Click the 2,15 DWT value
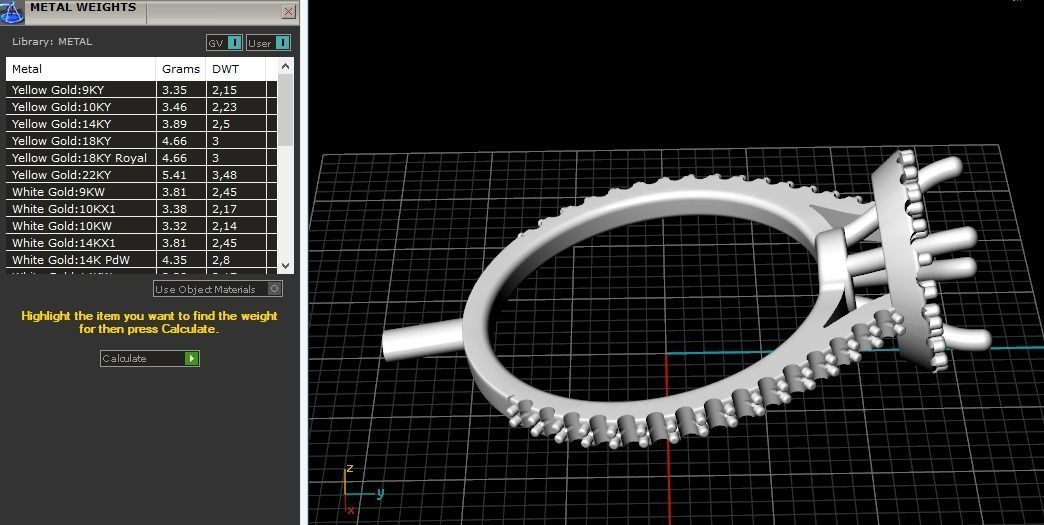Image resolution: width=1044 pixels, height=525 pixels. click(224, 90)
